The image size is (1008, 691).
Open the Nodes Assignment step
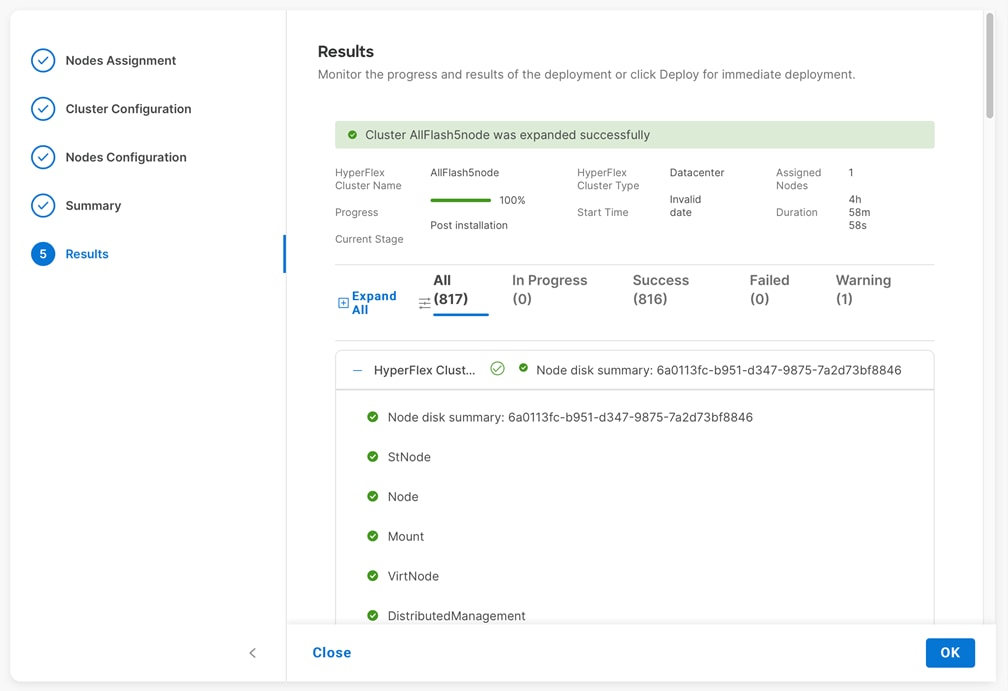[121, 60]
